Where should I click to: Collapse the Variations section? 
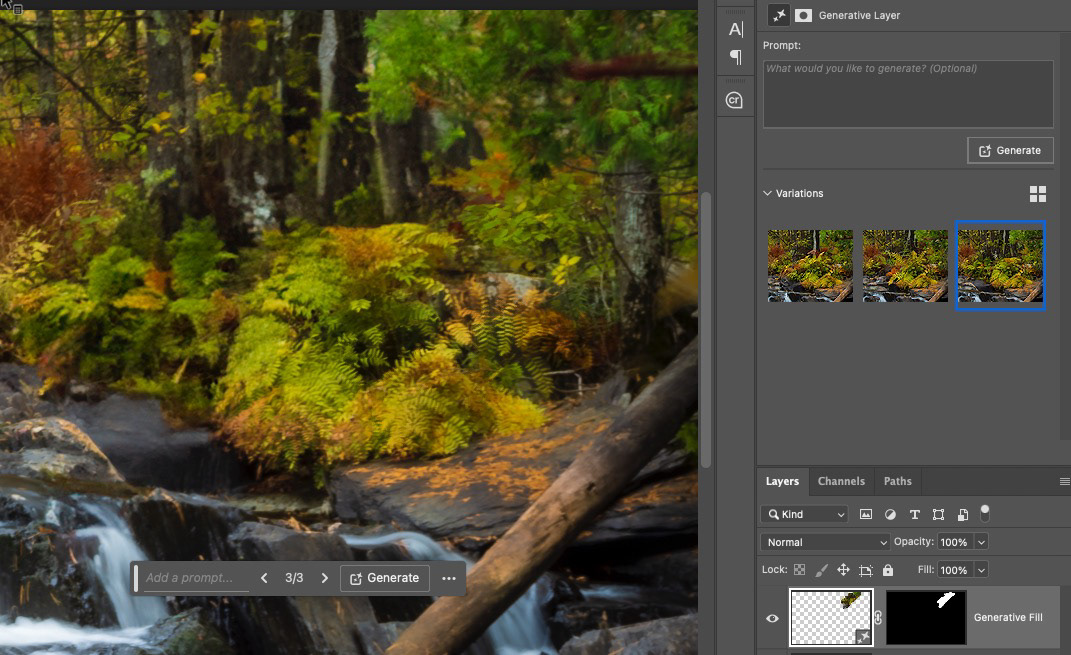click(x=767, y=193)
